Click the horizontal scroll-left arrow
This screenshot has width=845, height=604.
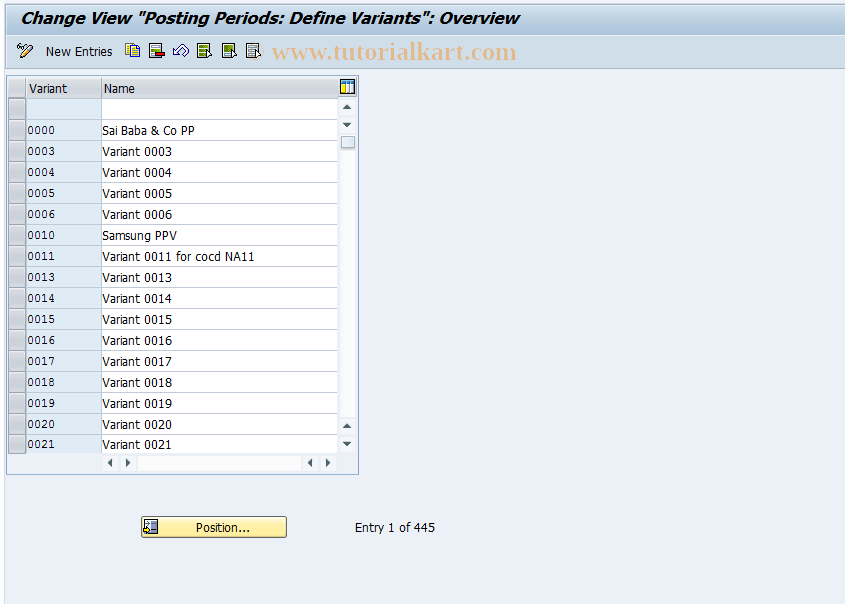pos(110,462)
